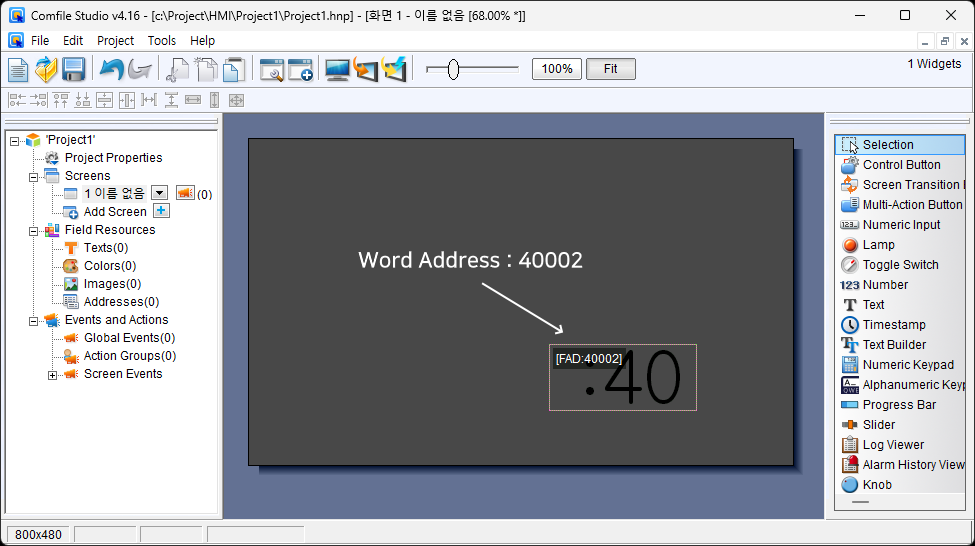Open the Tools menu
Image resolution: width=975 pixels, height=546 pixels.
coord(161,41)
